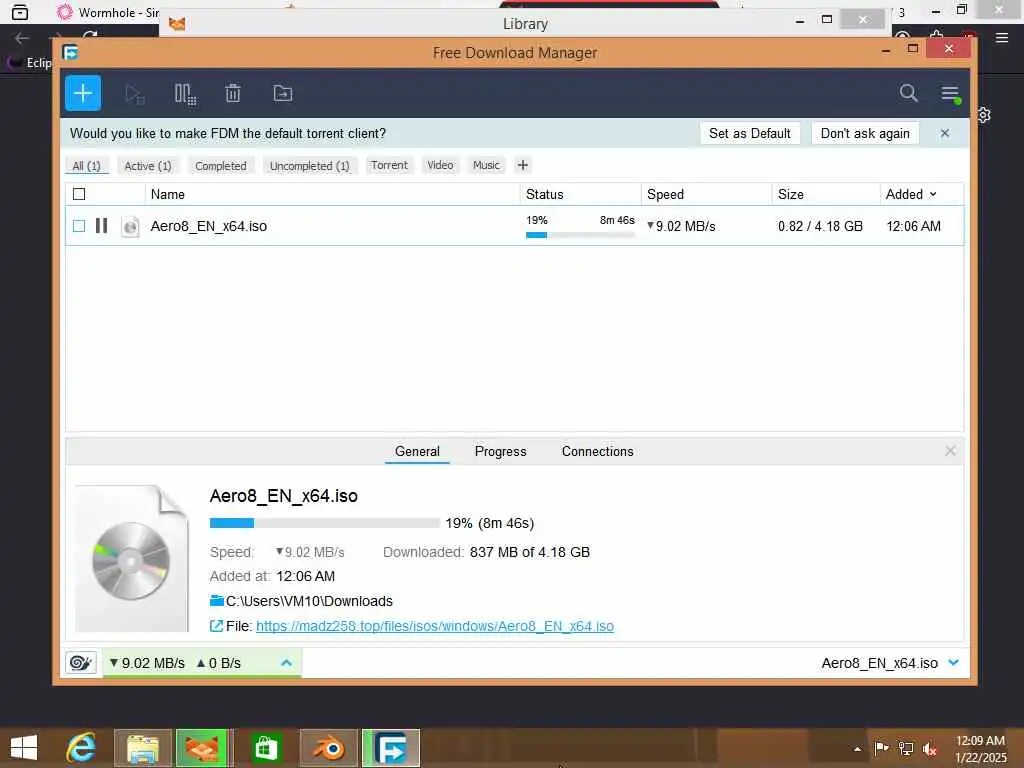The width and height of the screenshot is (1024, 768).
Task: Filter downloads by Torrent
Action: pos(389,165)
